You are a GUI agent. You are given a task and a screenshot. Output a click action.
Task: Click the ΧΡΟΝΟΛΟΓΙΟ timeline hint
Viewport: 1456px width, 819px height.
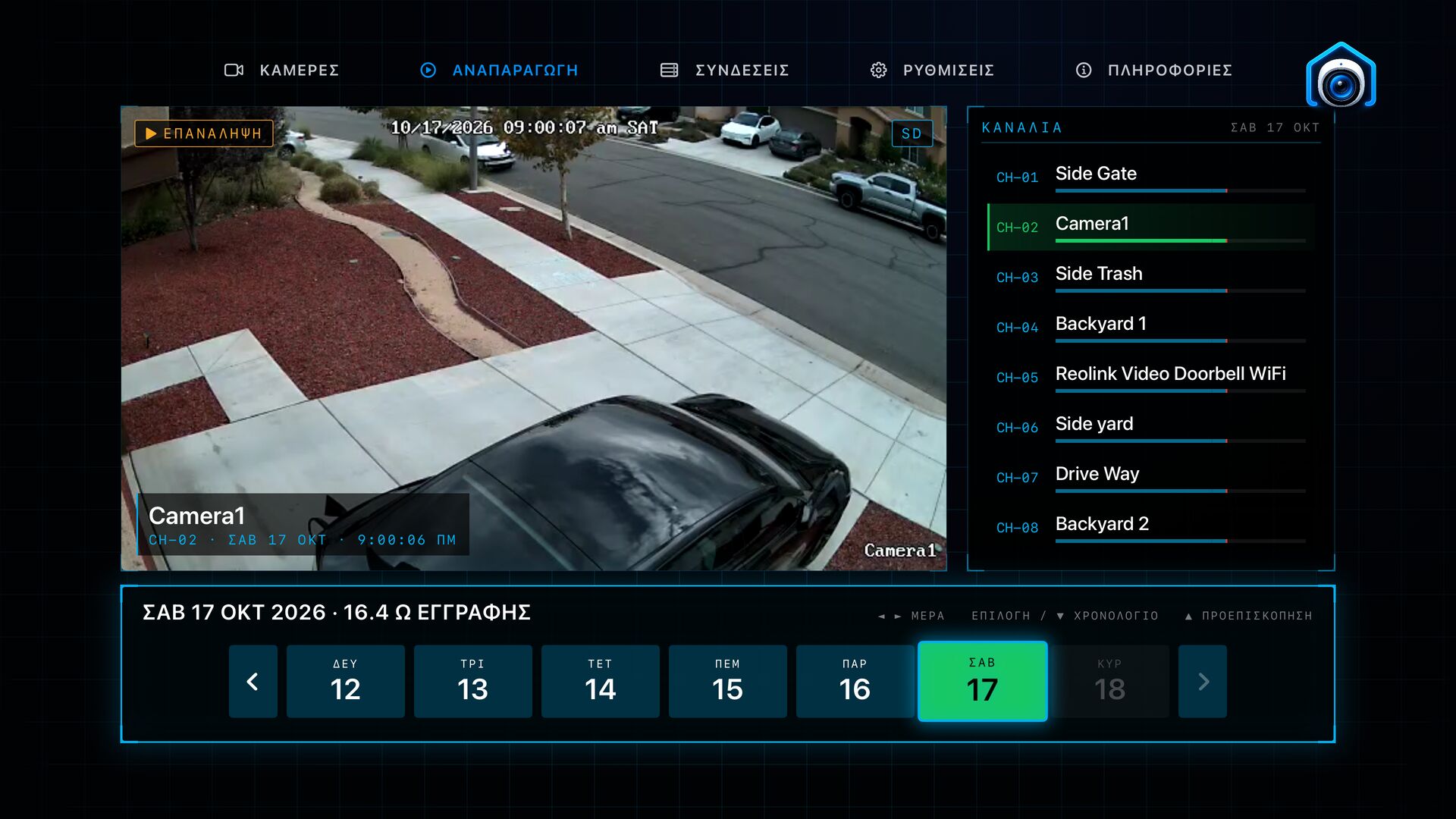pos(1107,616)
